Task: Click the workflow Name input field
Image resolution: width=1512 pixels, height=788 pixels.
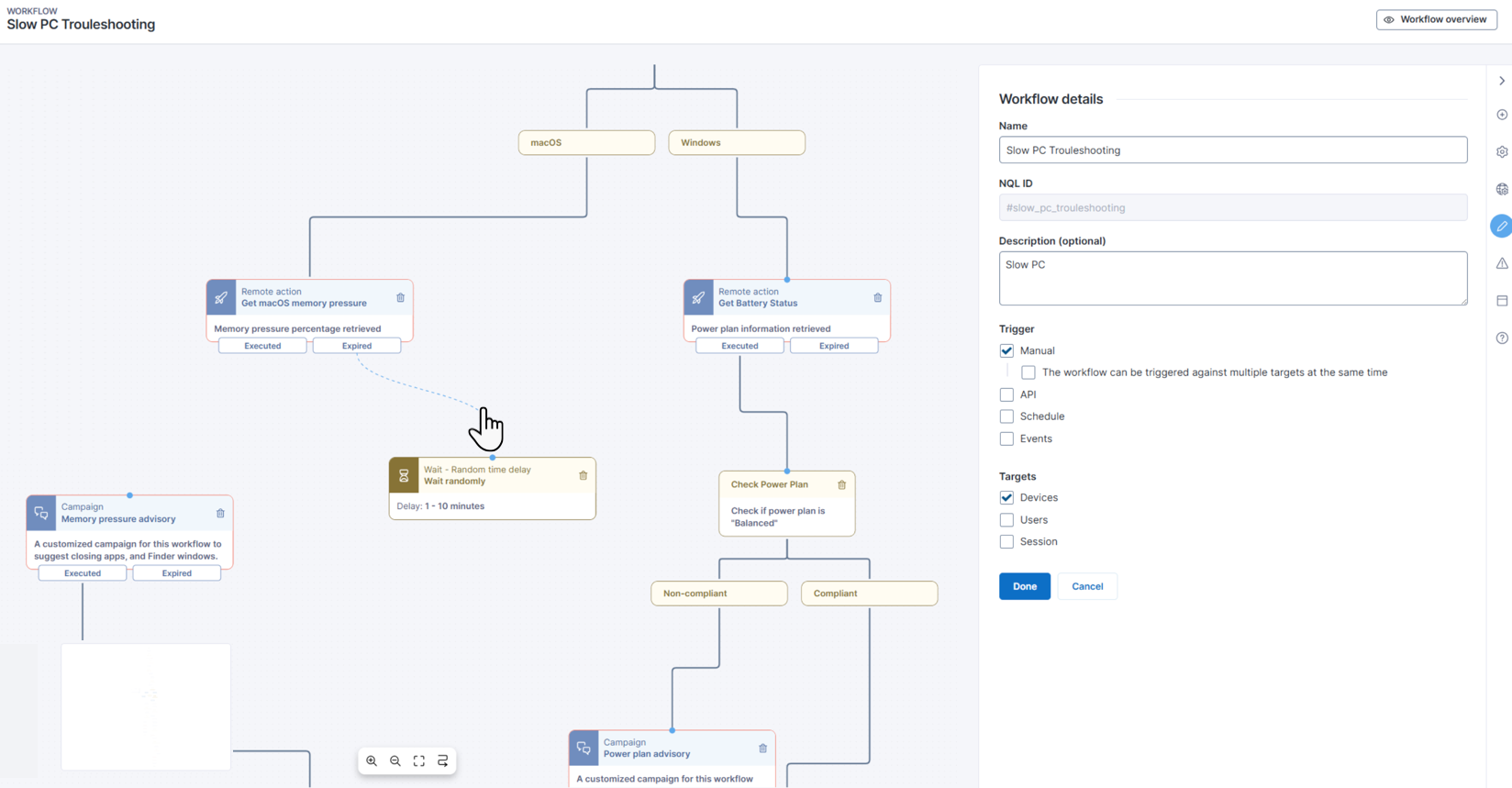Action: (x=1232, y=150)
